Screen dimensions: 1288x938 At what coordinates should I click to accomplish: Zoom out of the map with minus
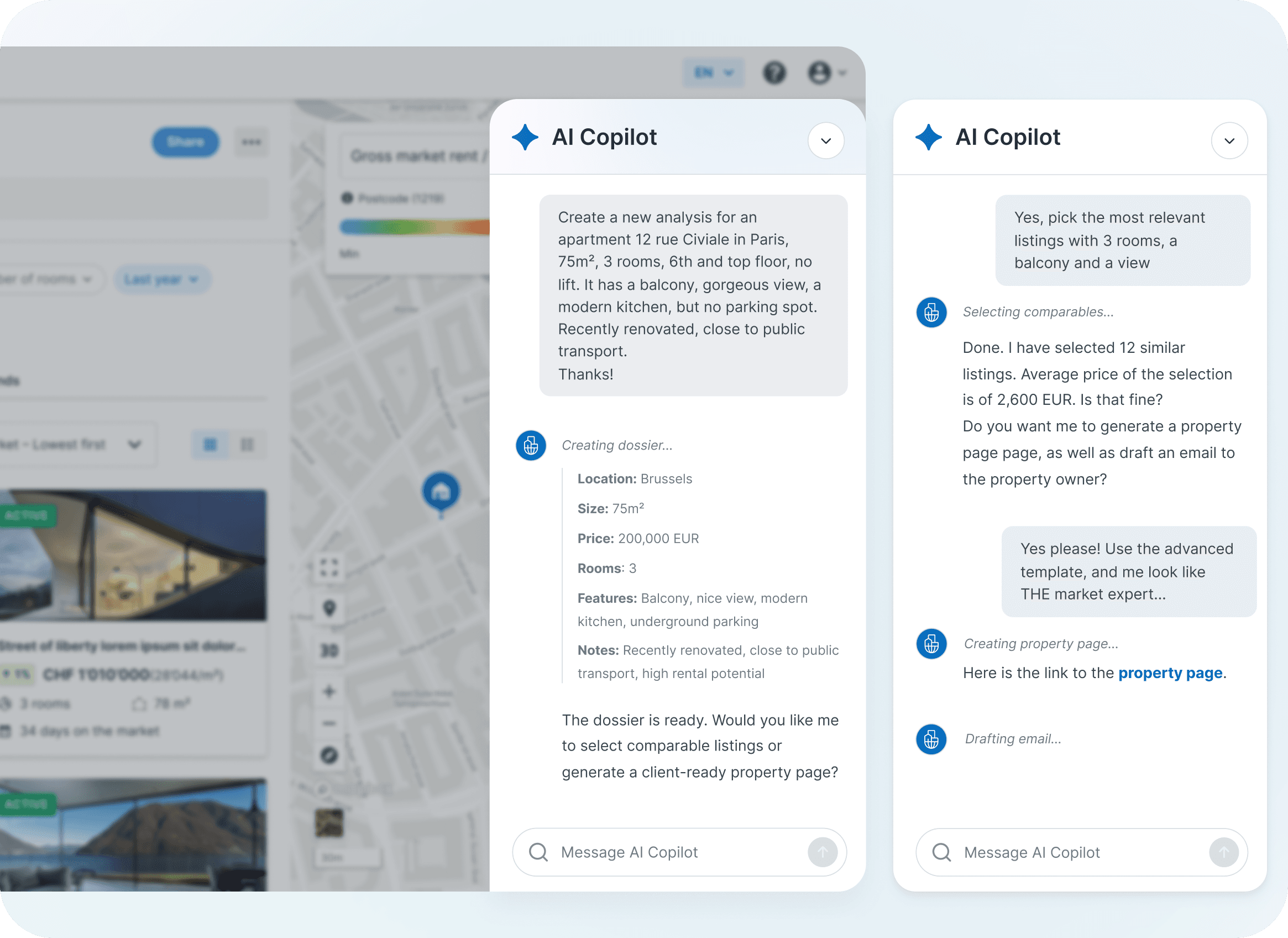pyautogui.click(x=329, y=723)
